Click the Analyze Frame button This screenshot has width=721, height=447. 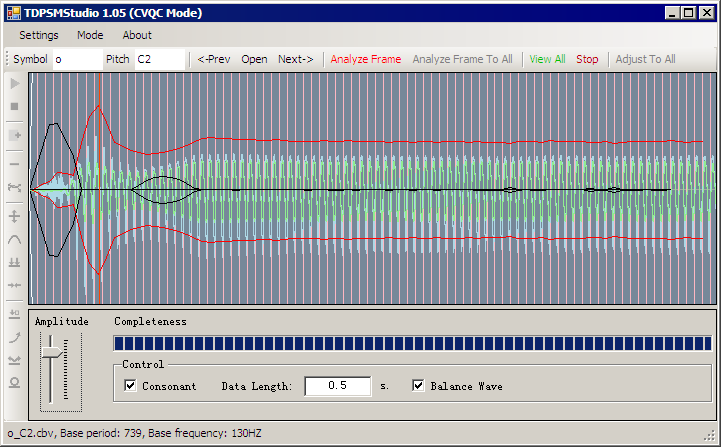366,59
